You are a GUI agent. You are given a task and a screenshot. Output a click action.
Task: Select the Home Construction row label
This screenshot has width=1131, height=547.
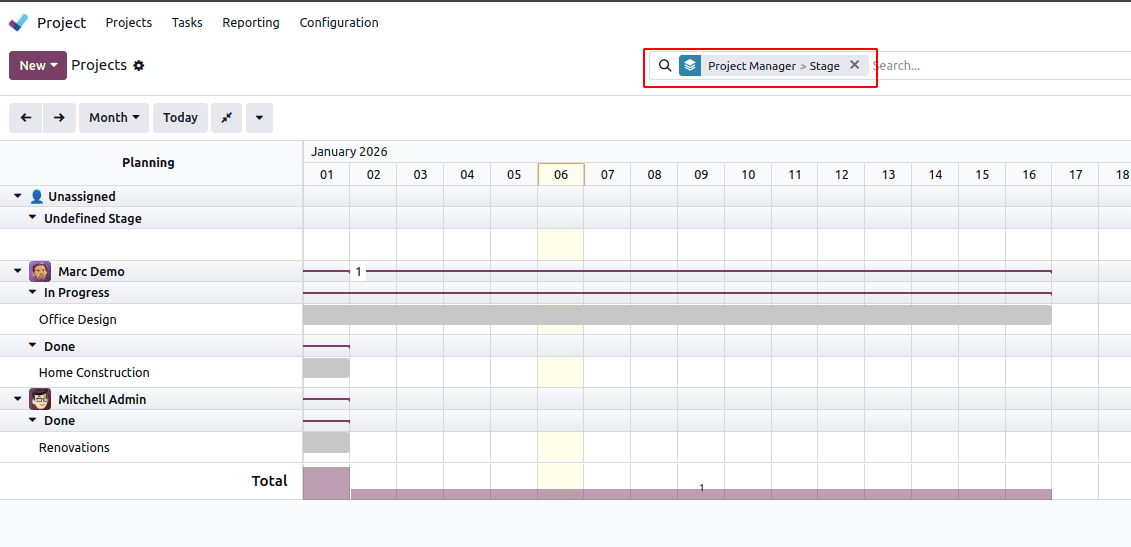(94, 372)
